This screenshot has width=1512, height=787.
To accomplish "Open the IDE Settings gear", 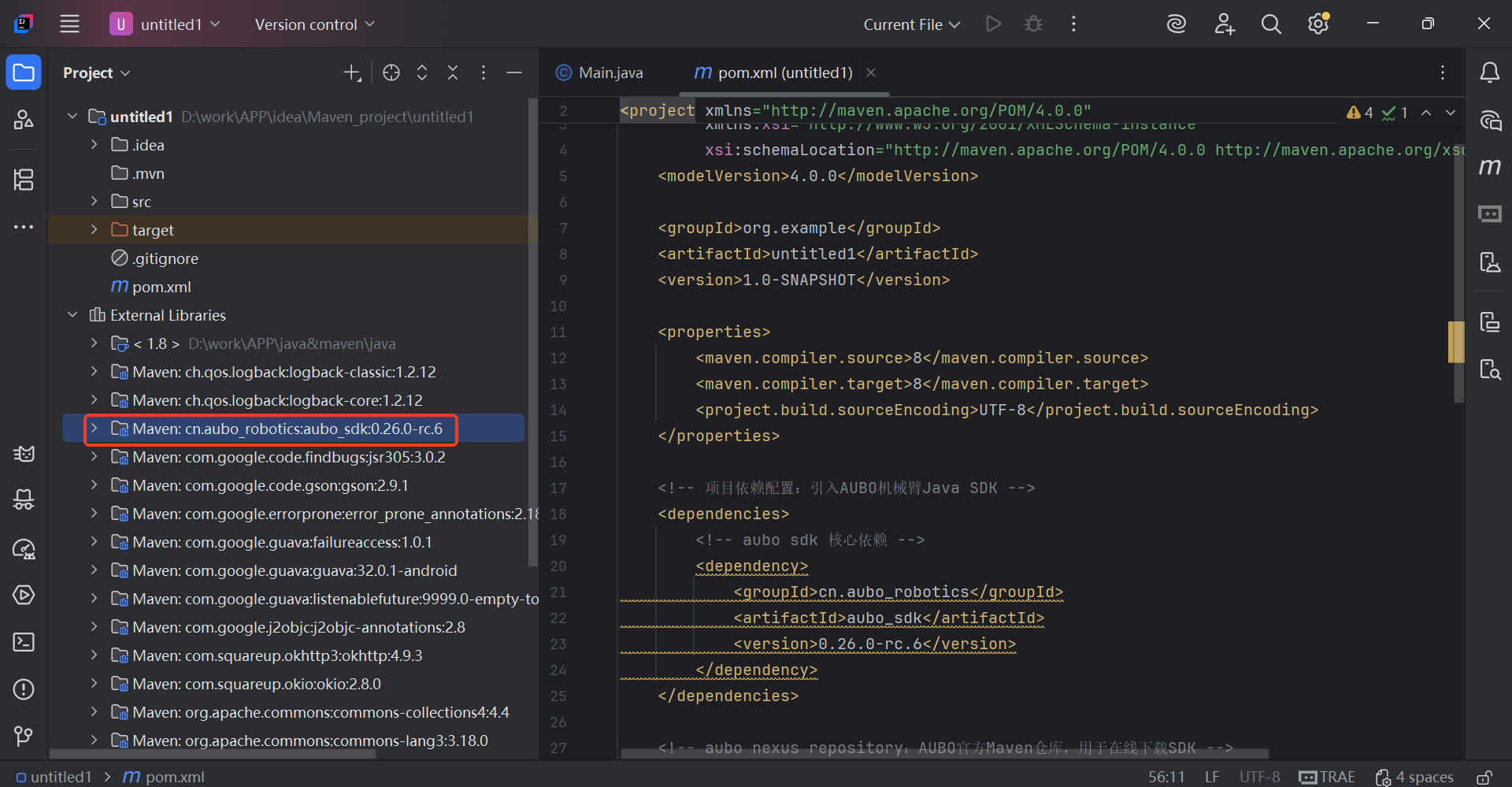I will (1317, 24).
